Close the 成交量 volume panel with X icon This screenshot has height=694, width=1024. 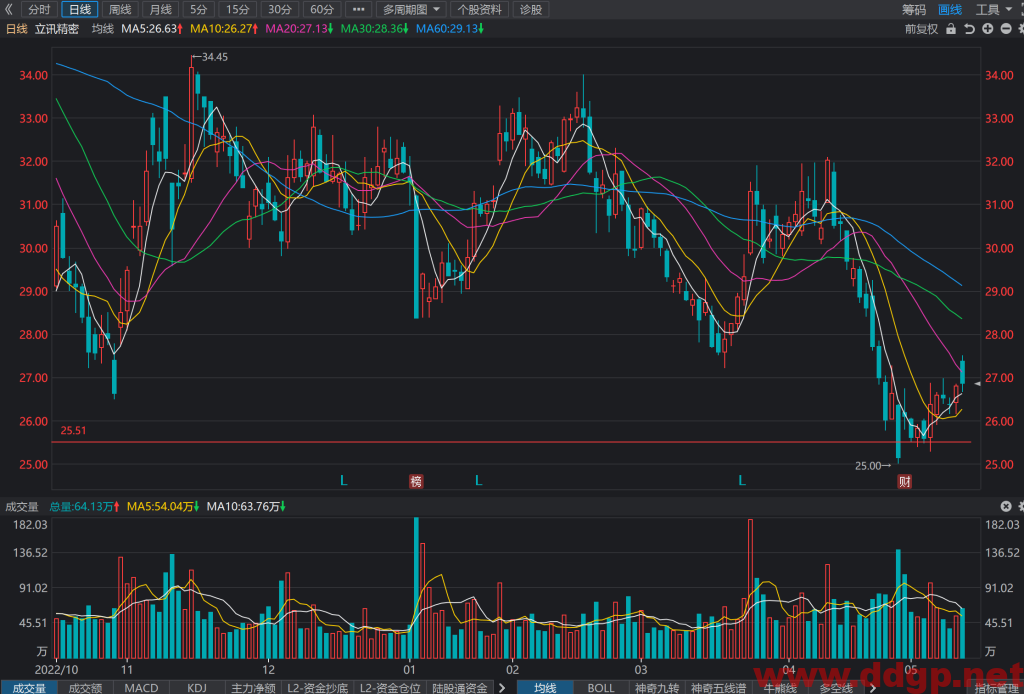[1006, 506]
